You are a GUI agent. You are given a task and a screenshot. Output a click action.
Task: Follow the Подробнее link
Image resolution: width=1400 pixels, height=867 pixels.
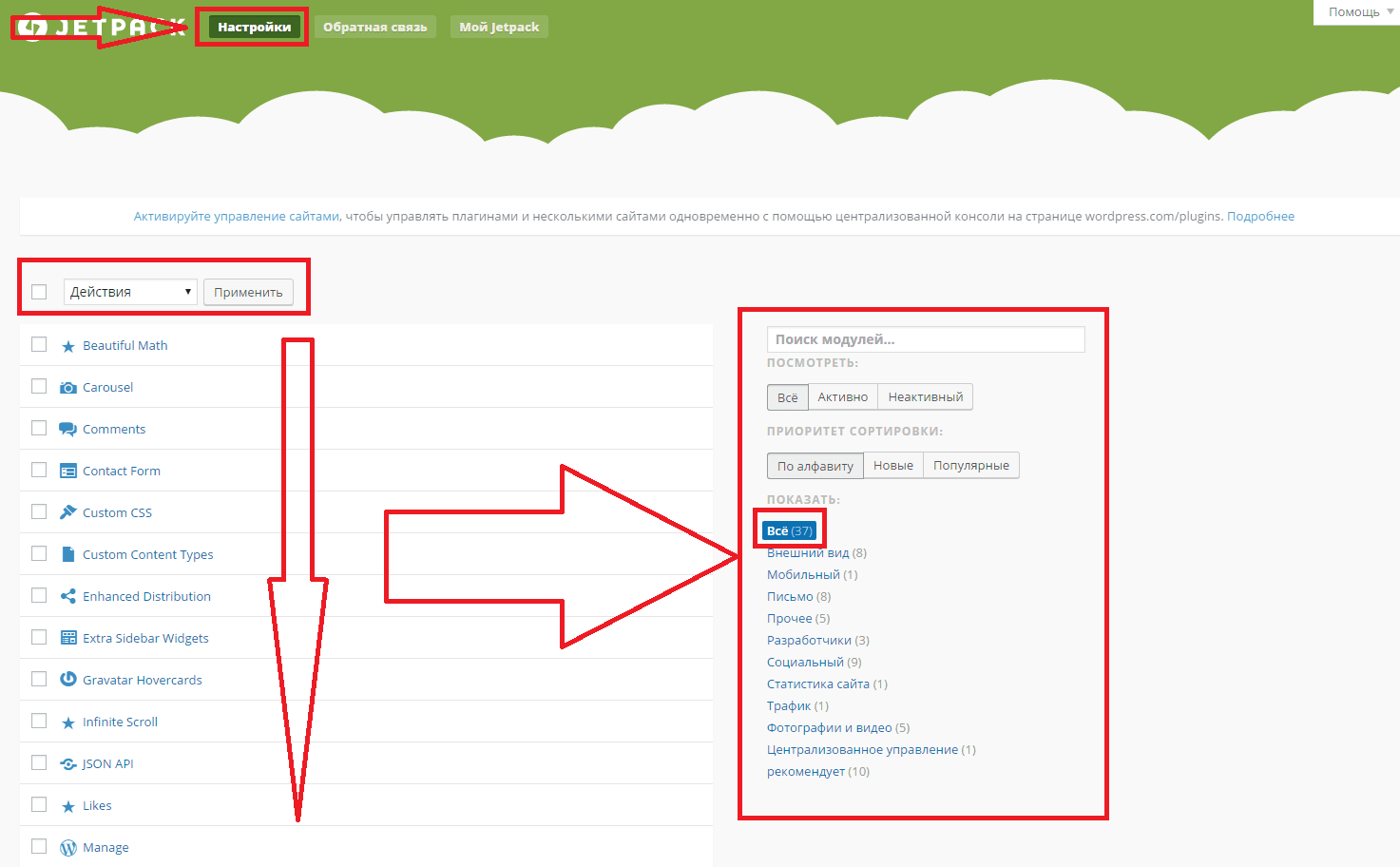1260,217
